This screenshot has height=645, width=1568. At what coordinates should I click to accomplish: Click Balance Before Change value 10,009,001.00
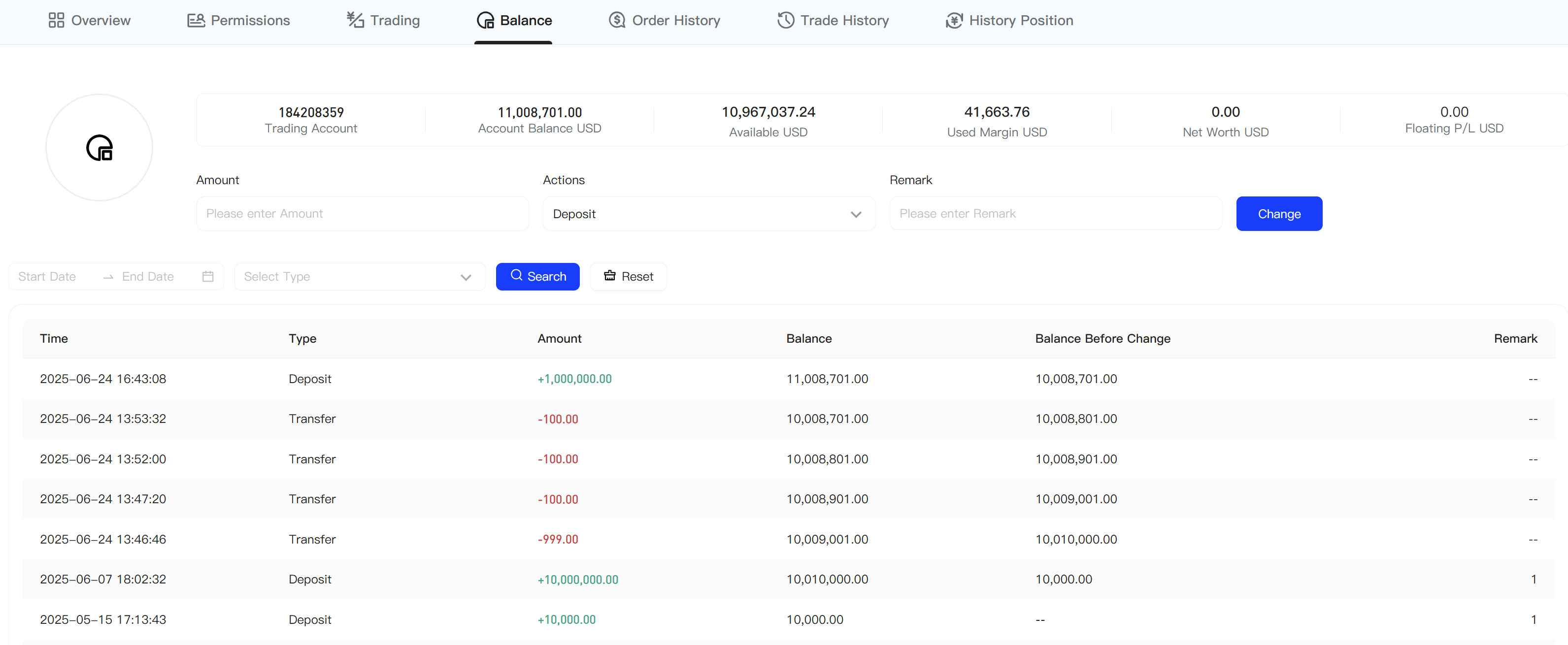pyautogui.click(x=1076, y=499)
